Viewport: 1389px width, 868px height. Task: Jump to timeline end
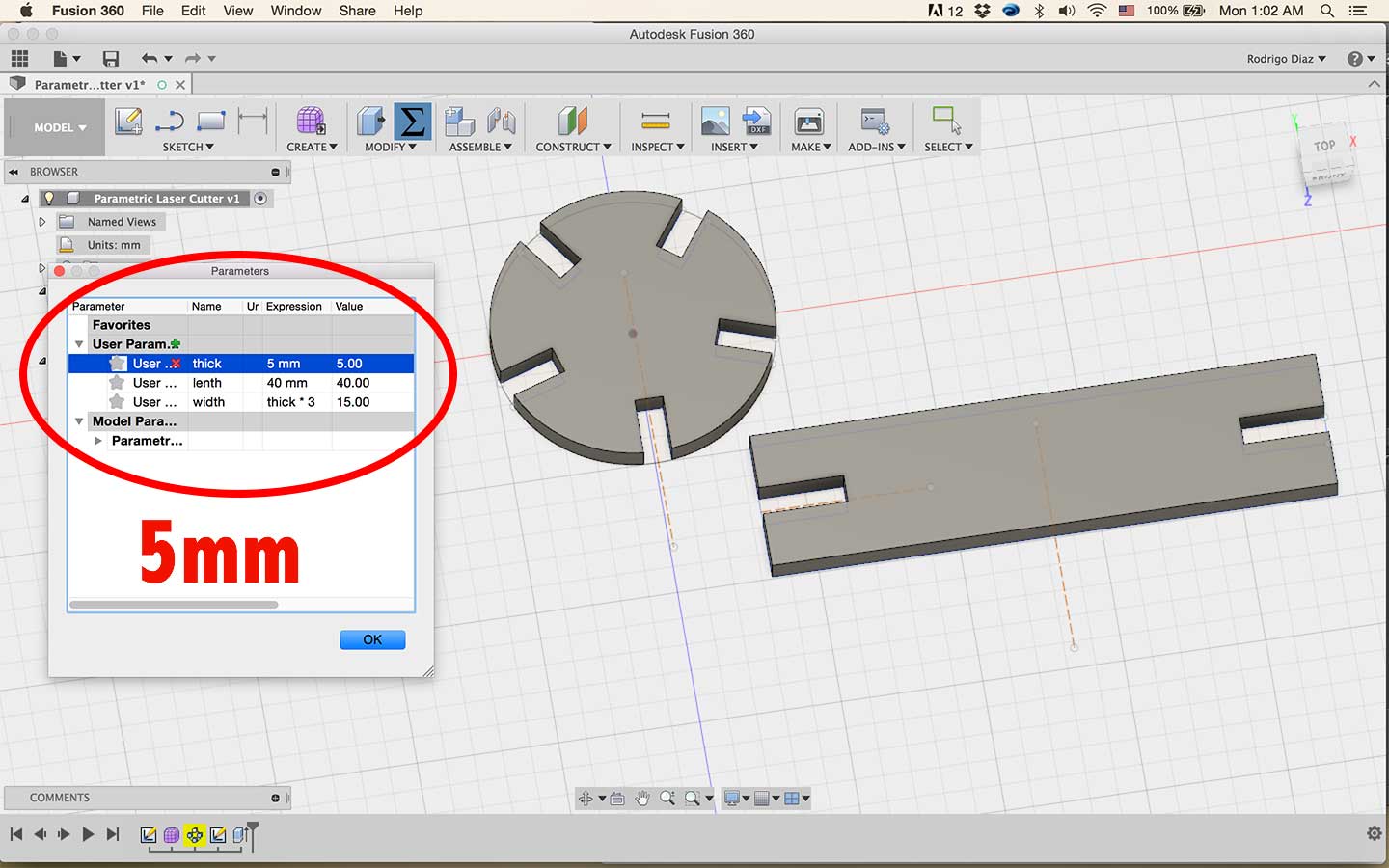pyautogui.click(x=113, y=834)
